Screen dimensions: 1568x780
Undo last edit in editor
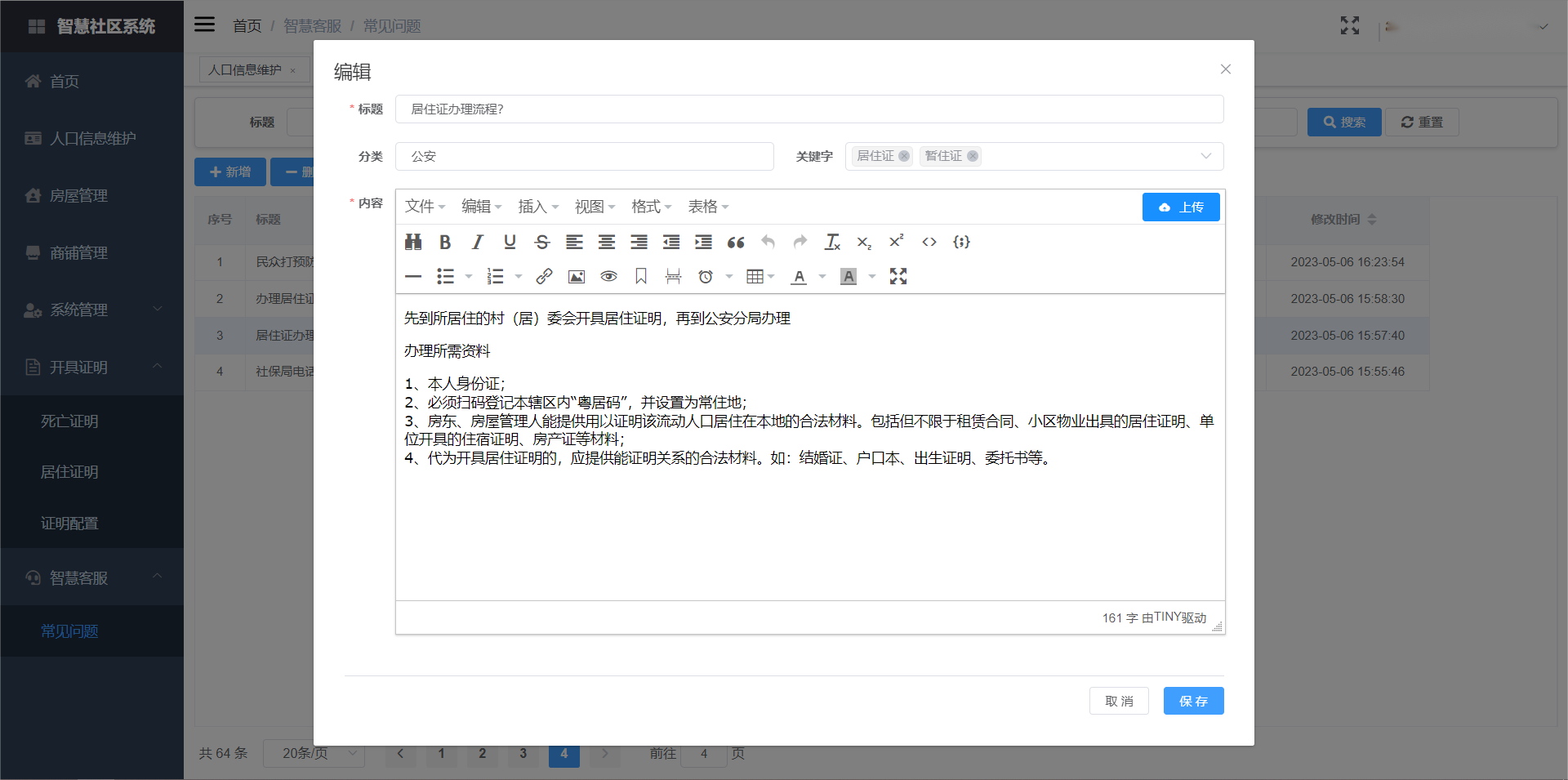coord(768,242)
